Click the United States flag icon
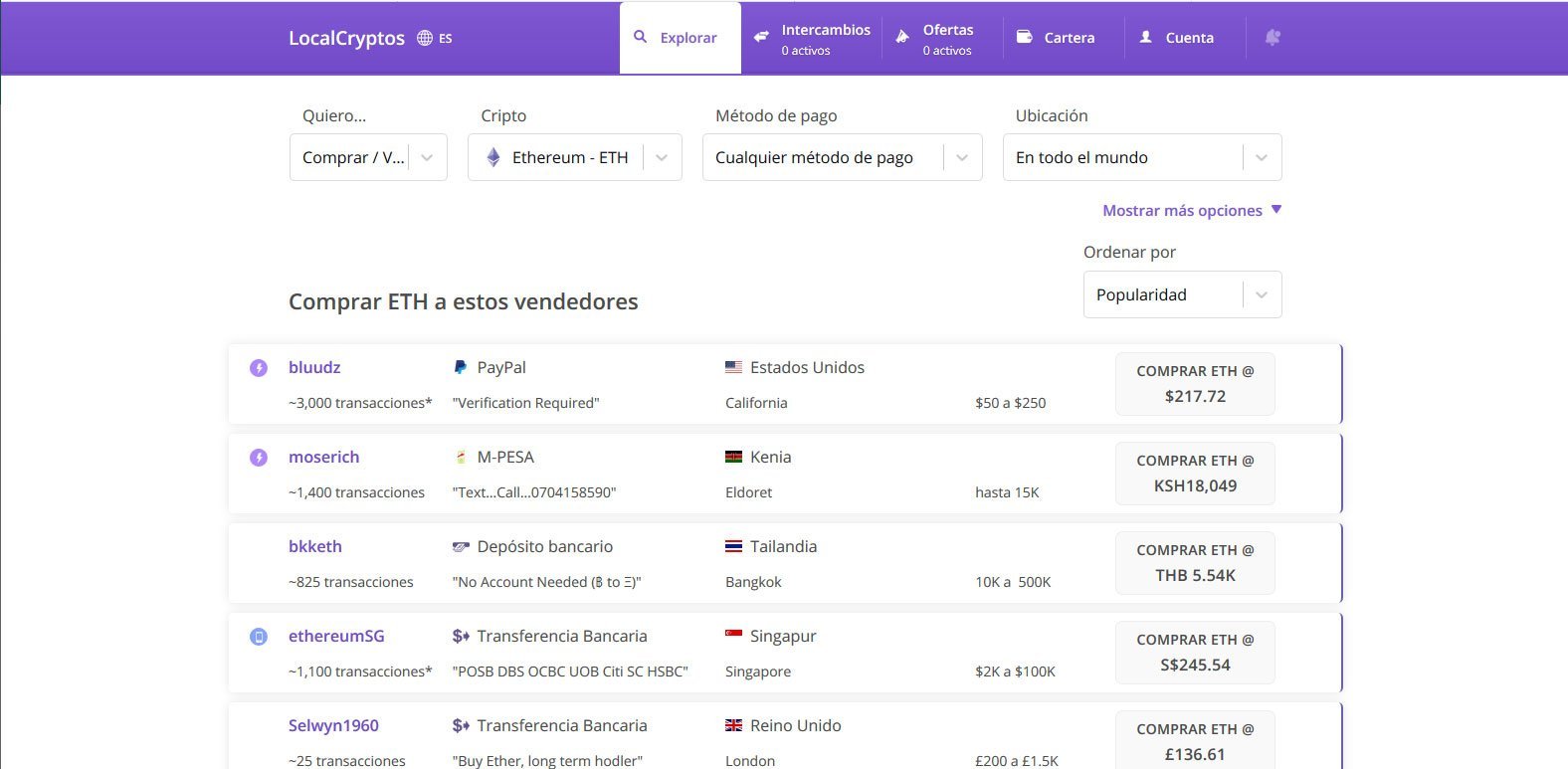The image size is (1568, 769). [734, 367]
